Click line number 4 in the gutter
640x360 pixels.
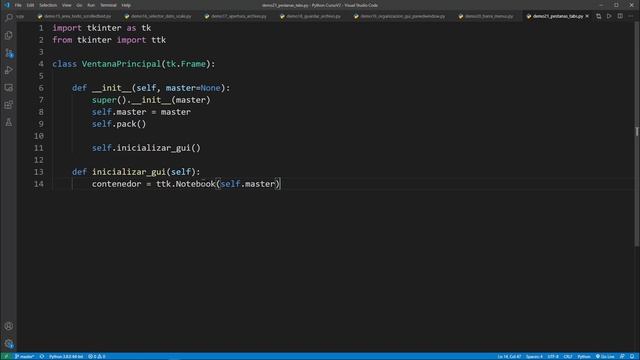point(41,64)
